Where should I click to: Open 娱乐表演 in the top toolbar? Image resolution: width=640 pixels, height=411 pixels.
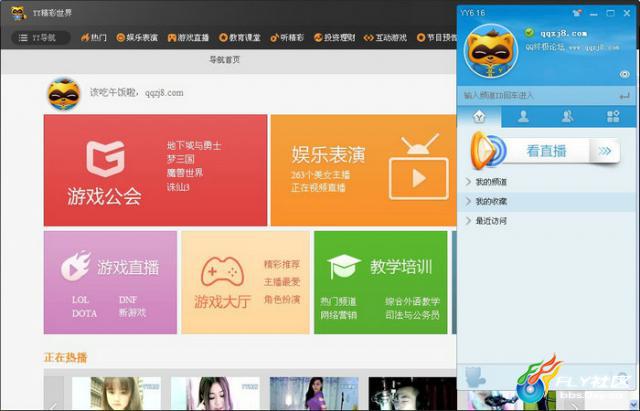click(137, 38)
